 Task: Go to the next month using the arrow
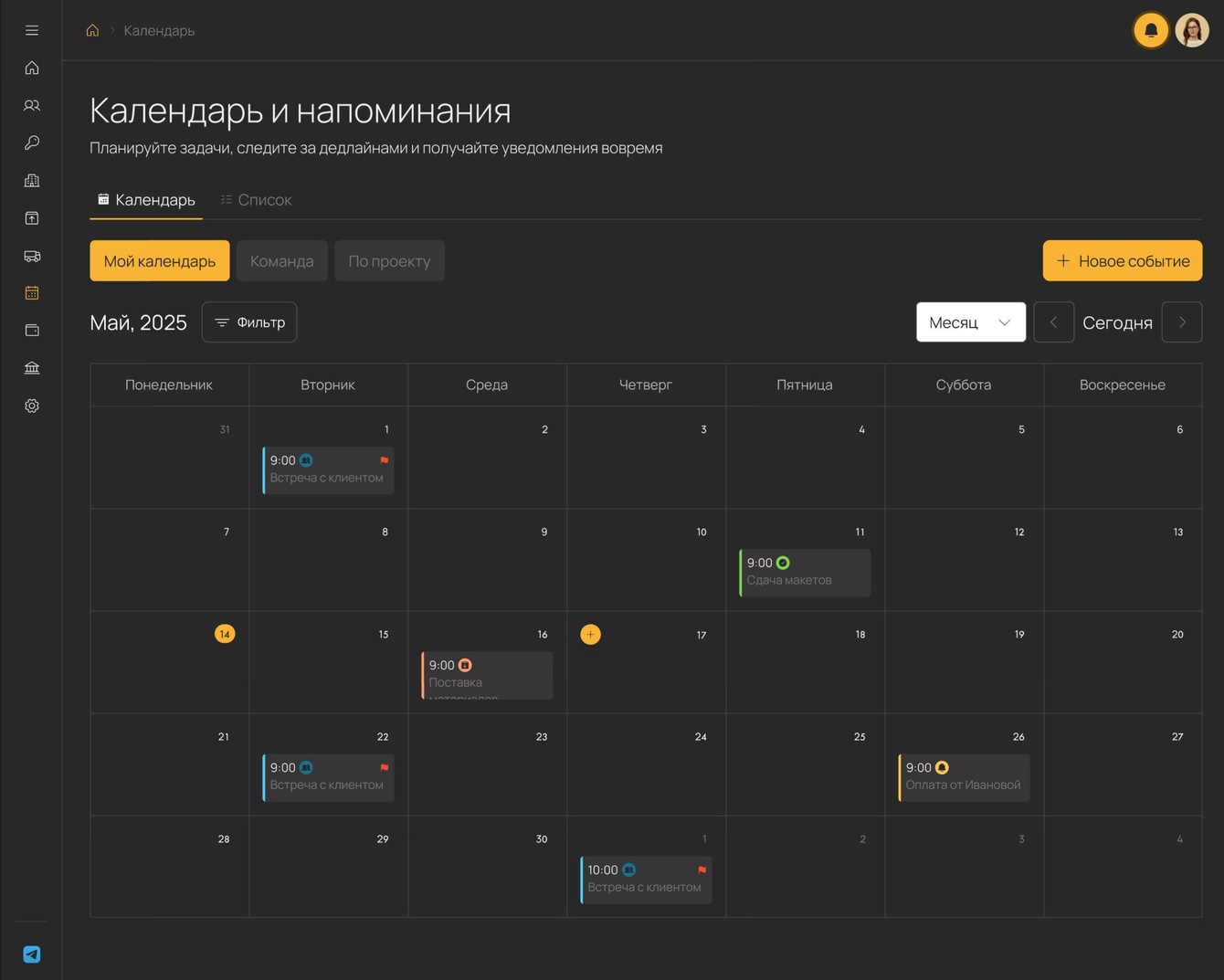click(x=1182, y=322)
